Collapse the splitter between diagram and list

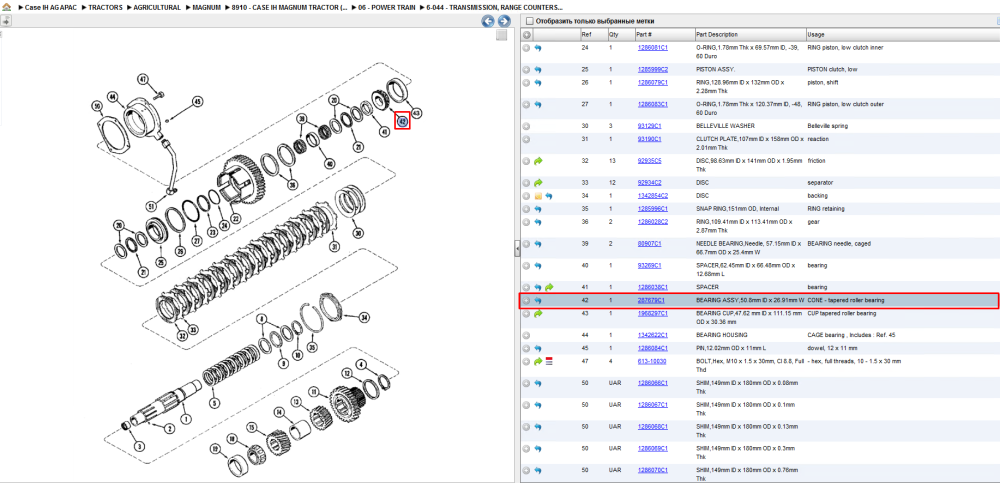coord(517,251)
